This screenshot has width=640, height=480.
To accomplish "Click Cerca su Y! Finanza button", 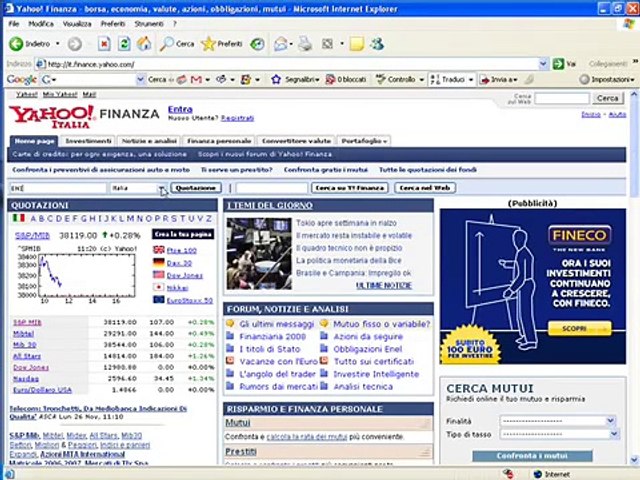I will (349, 188).
